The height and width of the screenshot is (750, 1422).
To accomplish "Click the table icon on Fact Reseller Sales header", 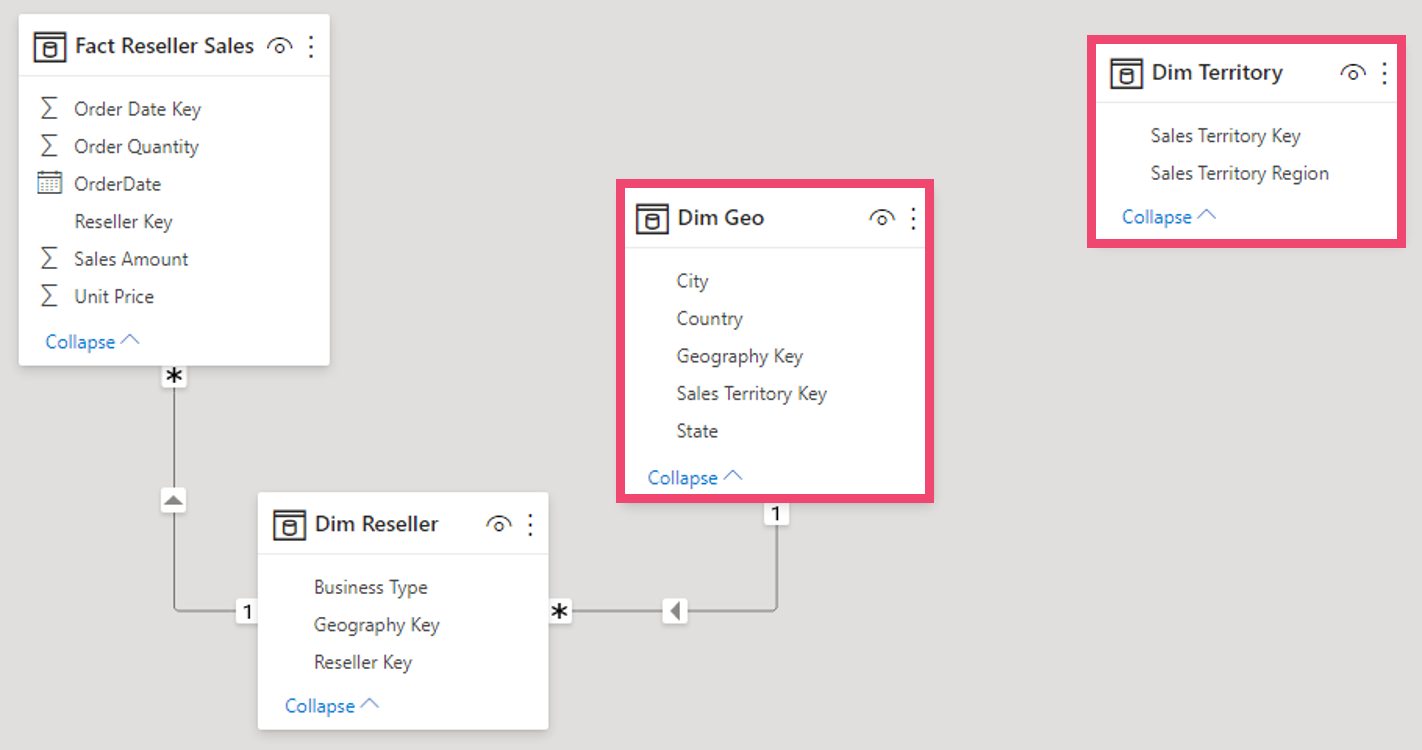I will pyautogui.click(x=49, y=45).
